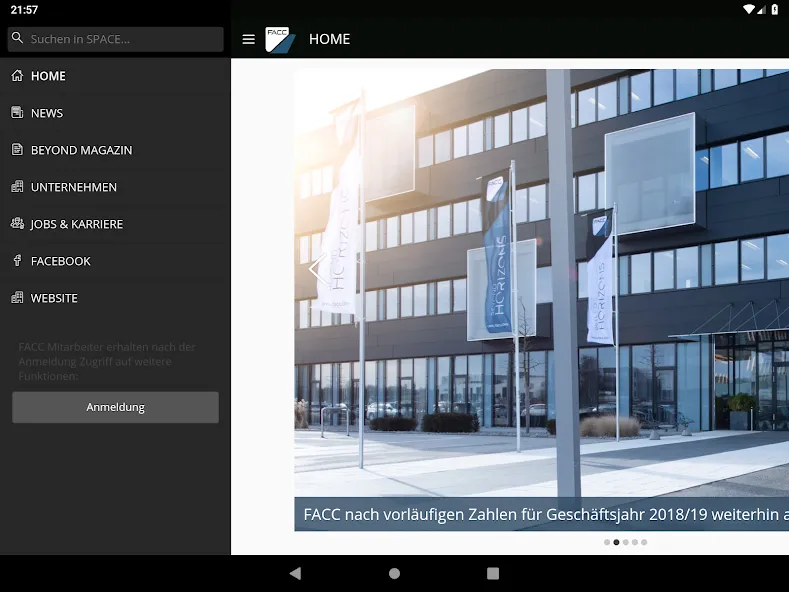Open the FACC building slide image
The width and height of the screenshot is (789, 592).
[541, 283]
